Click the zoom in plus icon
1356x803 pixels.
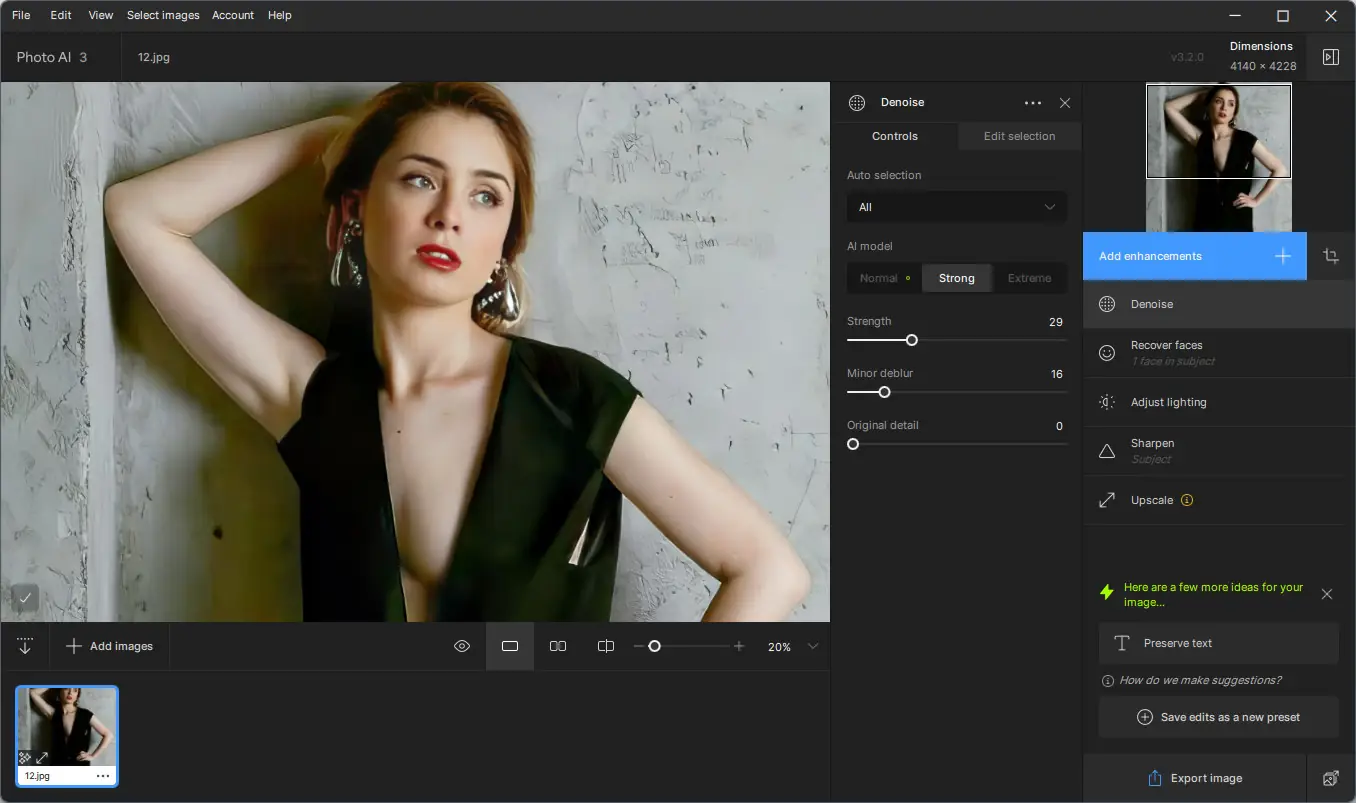[739, 647]
